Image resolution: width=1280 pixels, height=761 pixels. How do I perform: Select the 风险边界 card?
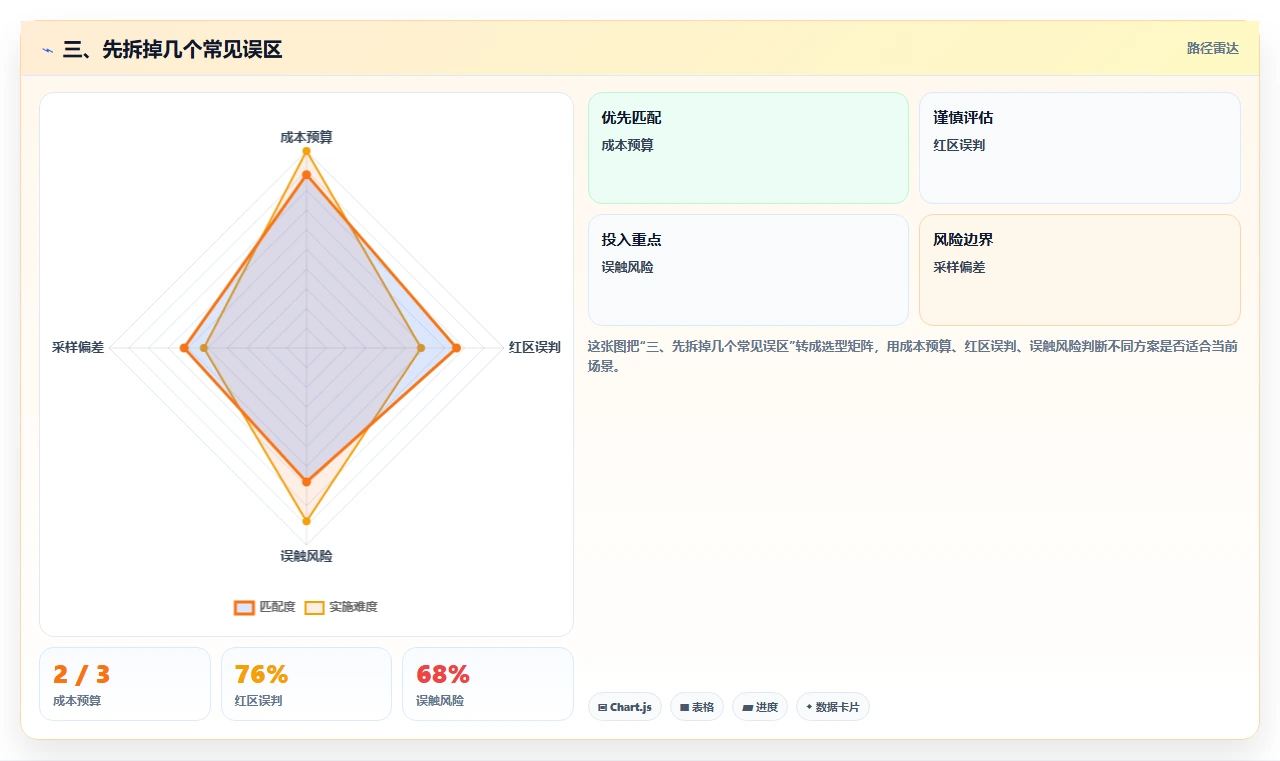tap(1079, 270)
